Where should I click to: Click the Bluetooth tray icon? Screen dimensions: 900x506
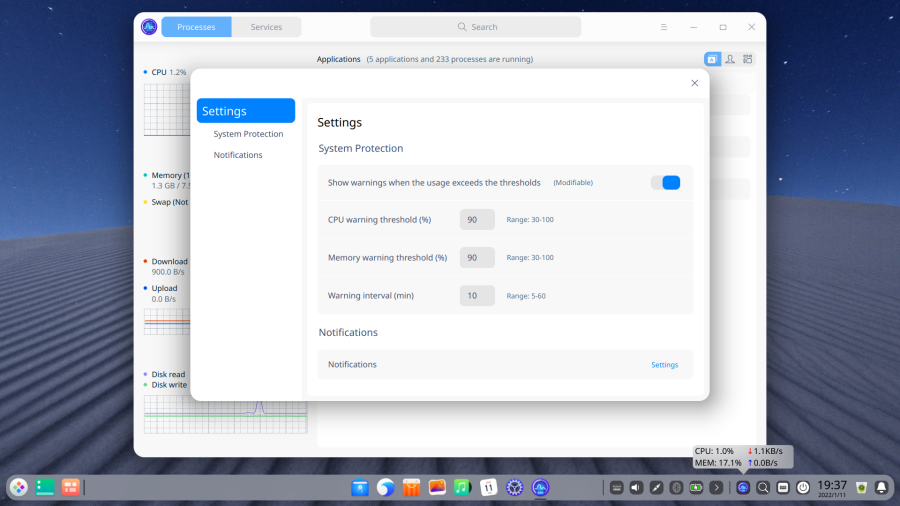(x=676, y=488)
